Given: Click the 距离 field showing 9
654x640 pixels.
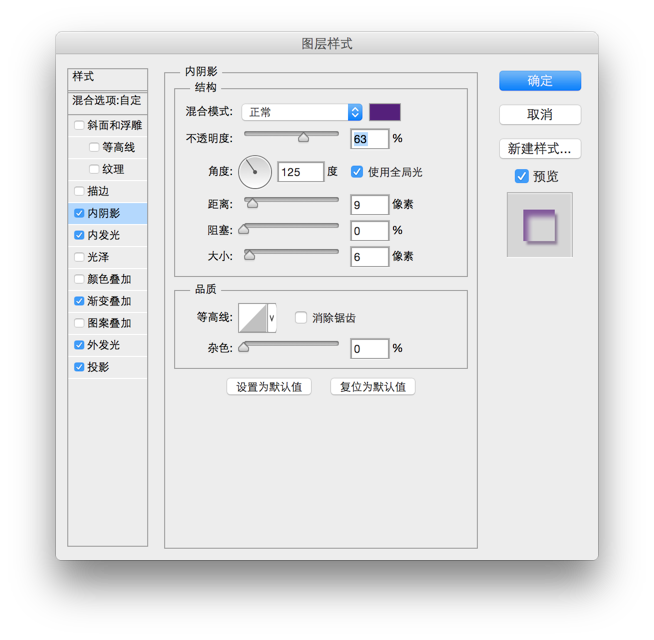Looking at the screenshot, I should 370,205.
